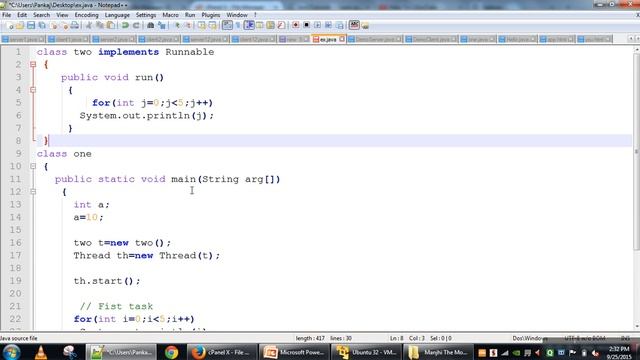Viewport: 640px width, 360px height.
Task: Click the Run Macro Multiple Times icon
Action: [328, 25]
